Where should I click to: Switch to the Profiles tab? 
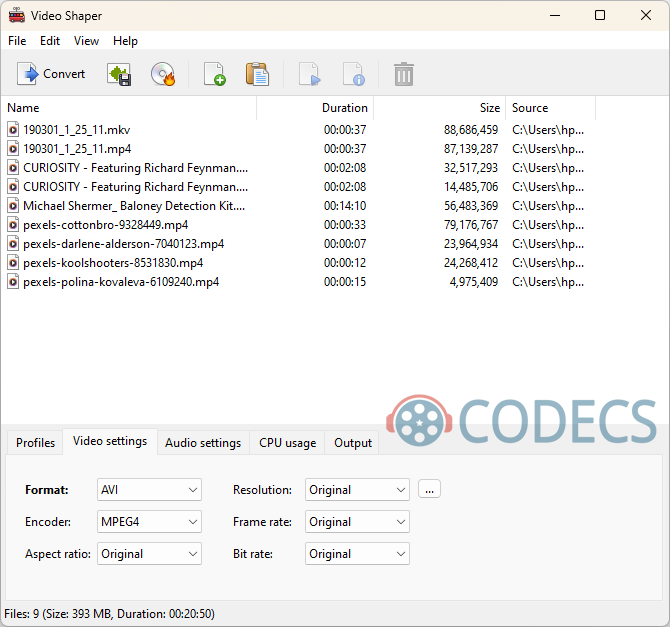click(x=35, y=443)
